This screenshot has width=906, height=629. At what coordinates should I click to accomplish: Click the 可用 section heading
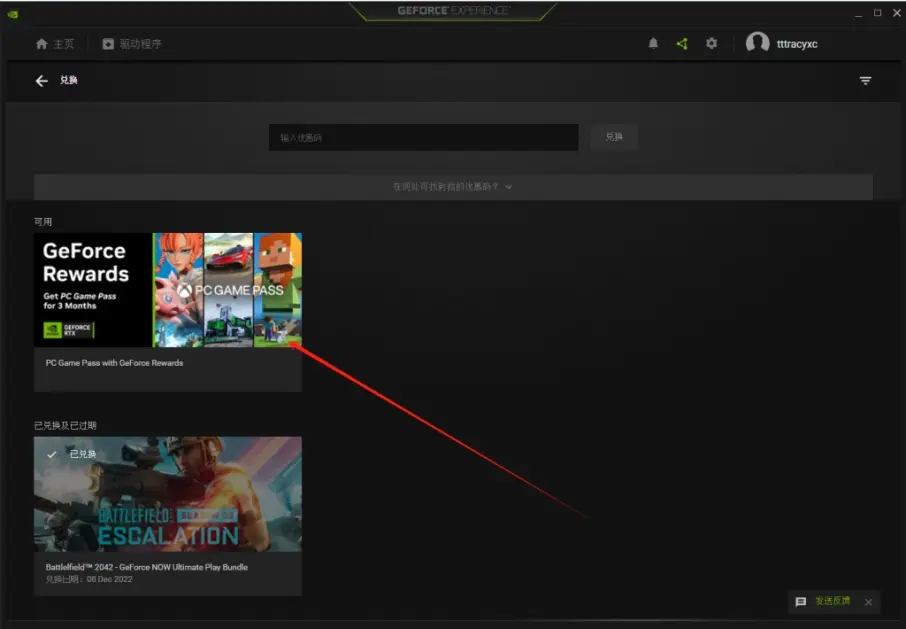point(43,222)
